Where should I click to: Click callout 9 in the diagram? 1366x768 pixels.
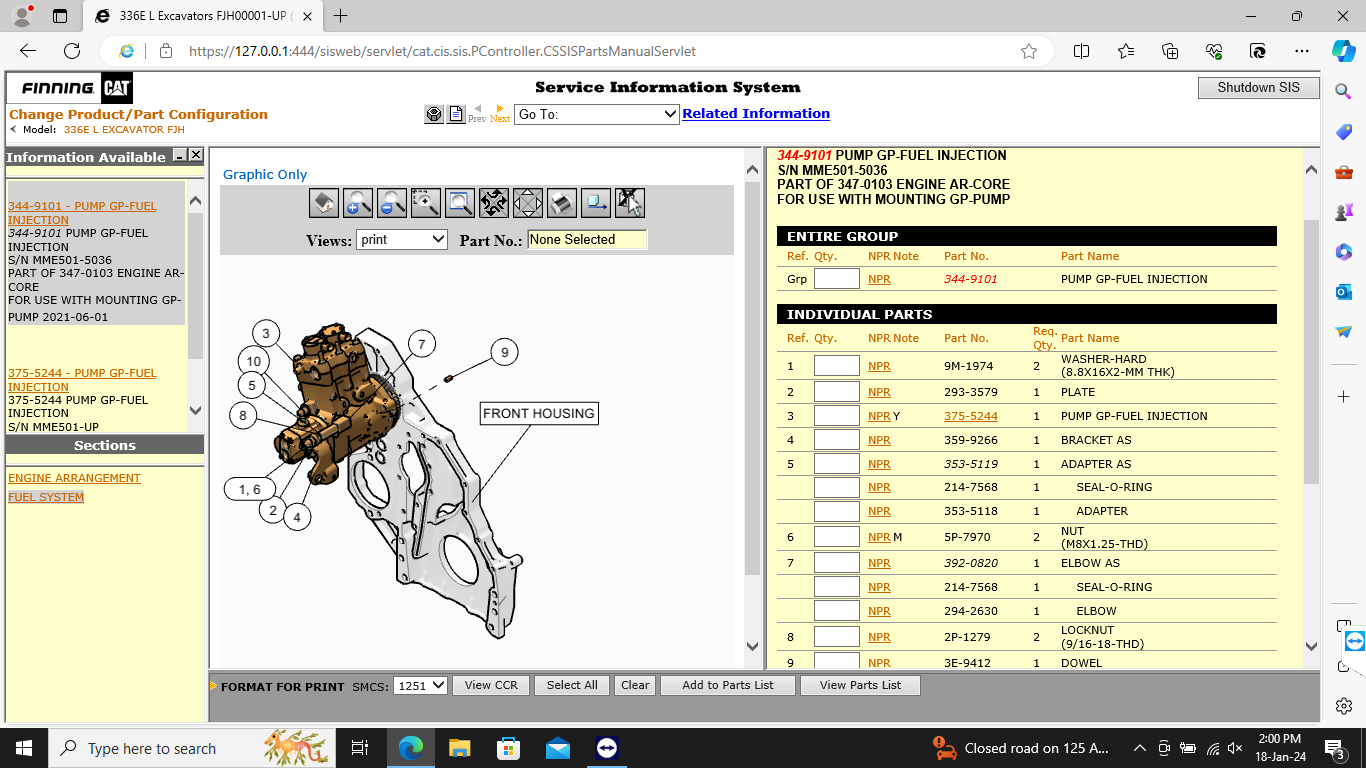[504, 352]
